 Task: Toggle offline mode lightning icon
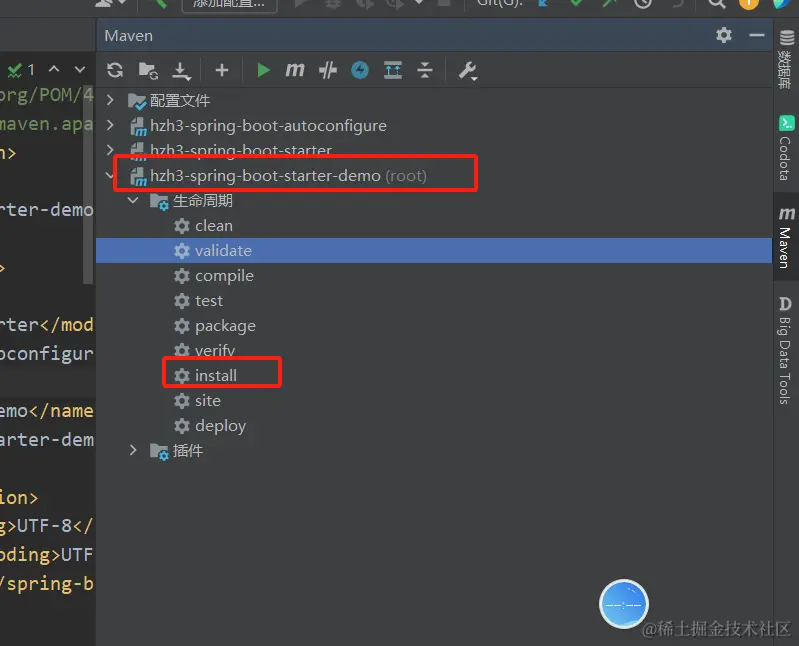pos(360,70)
